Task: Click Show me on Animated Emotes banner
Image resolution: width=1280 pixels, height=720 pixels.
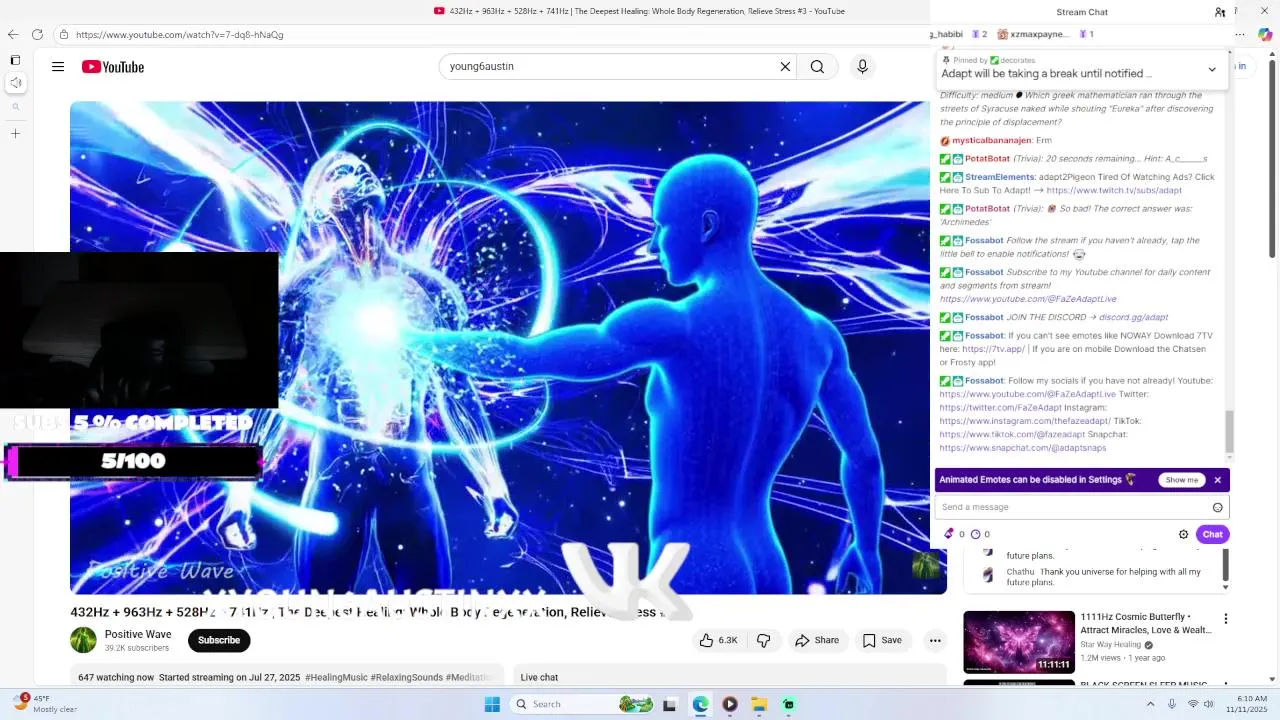Action: (x=1181, y=480)
